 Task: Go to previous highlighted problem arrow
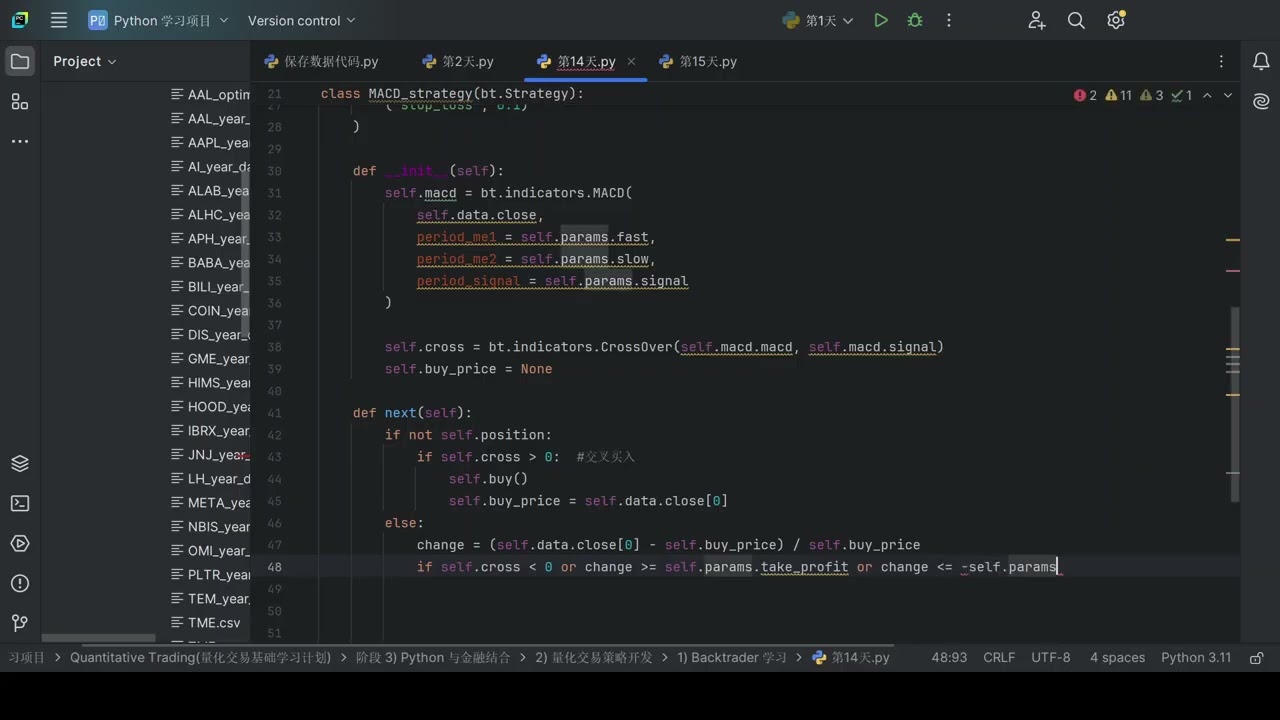(1207, 95)
